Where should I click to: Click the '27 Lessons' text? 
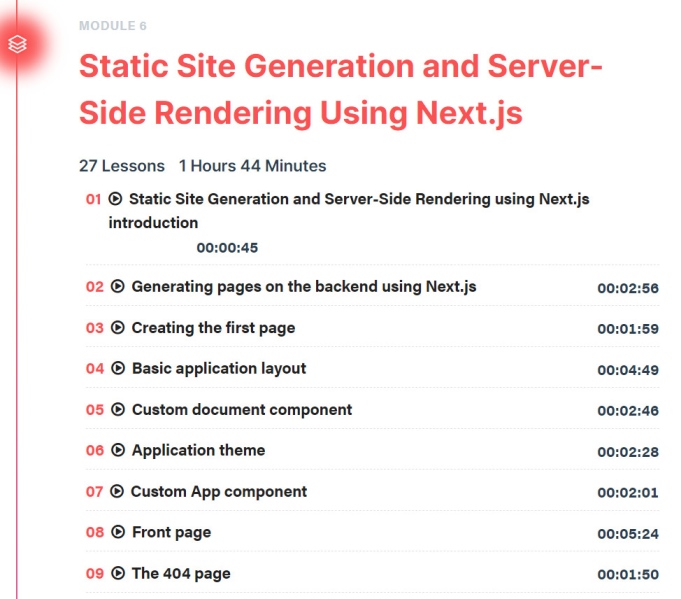pyautogui.click(x=122, y=166)
